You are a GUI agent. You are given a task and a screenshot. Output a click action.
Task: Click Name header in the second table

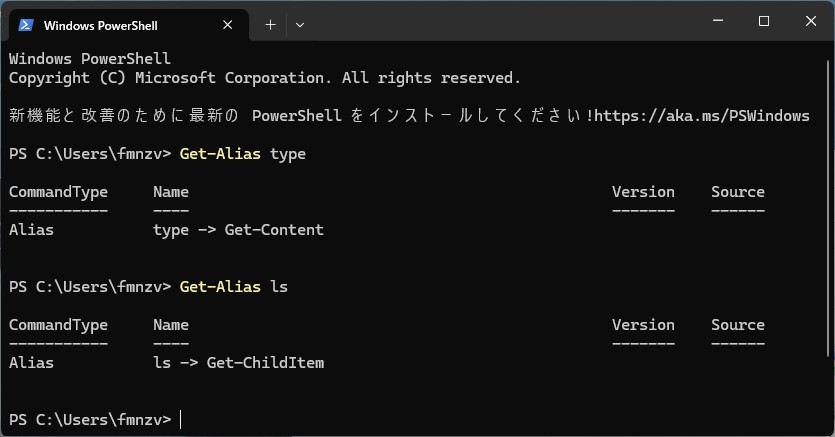pyautogui.click(x=171, y=325)
